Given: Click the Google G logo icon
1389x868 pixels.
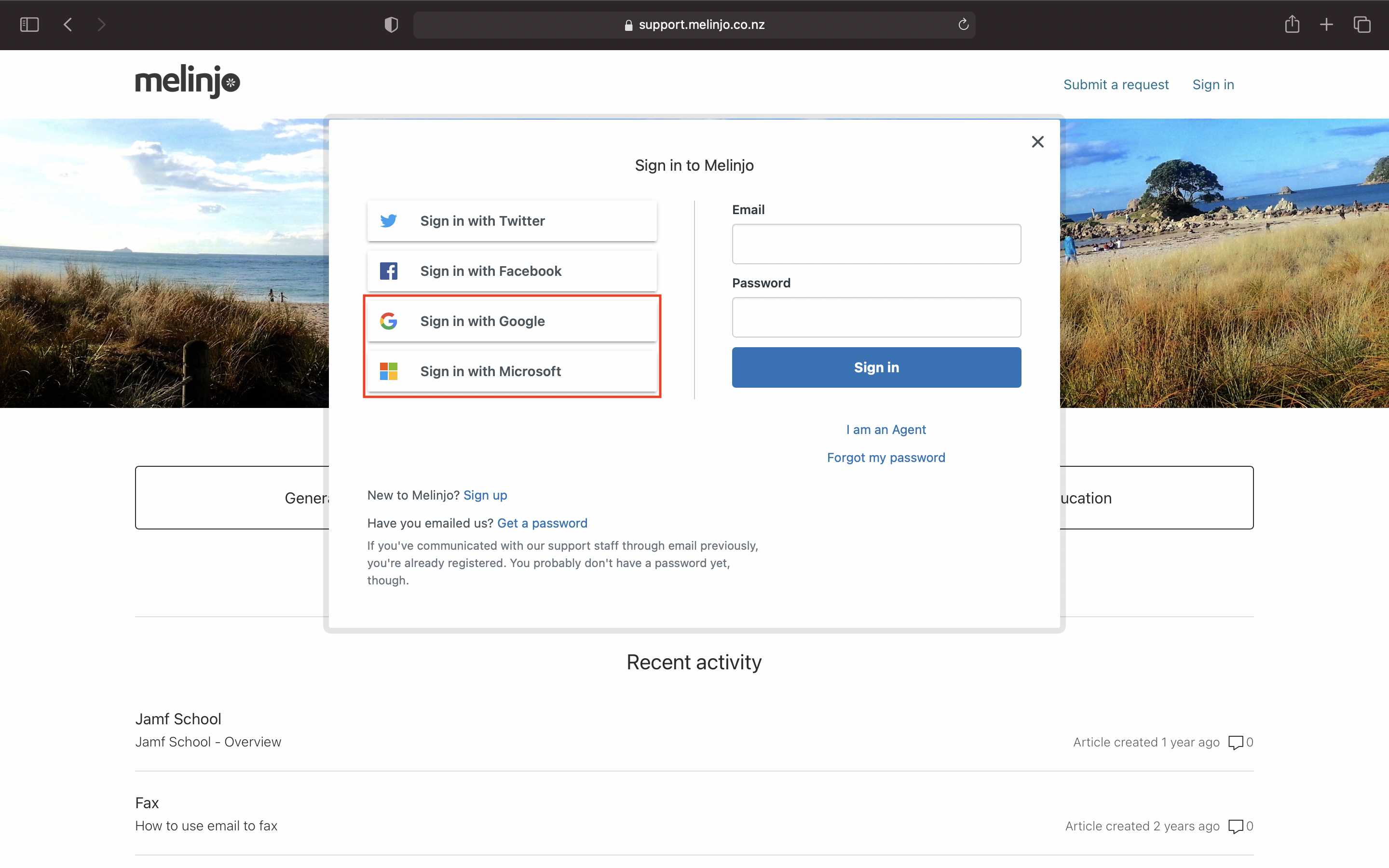Looking at the screenshot, I should click(389, 321).
